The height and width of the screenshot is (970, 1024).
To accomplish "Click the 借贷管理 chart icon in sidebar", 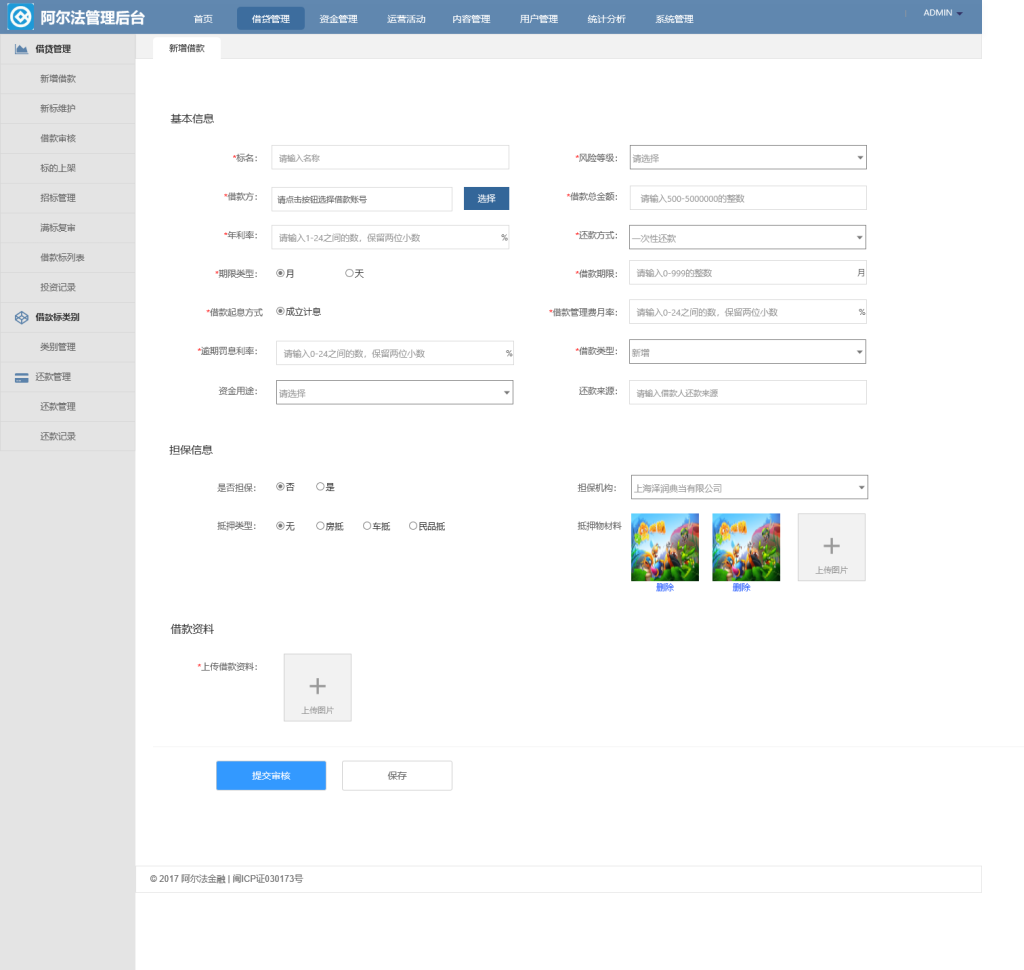I will [21, 49].
